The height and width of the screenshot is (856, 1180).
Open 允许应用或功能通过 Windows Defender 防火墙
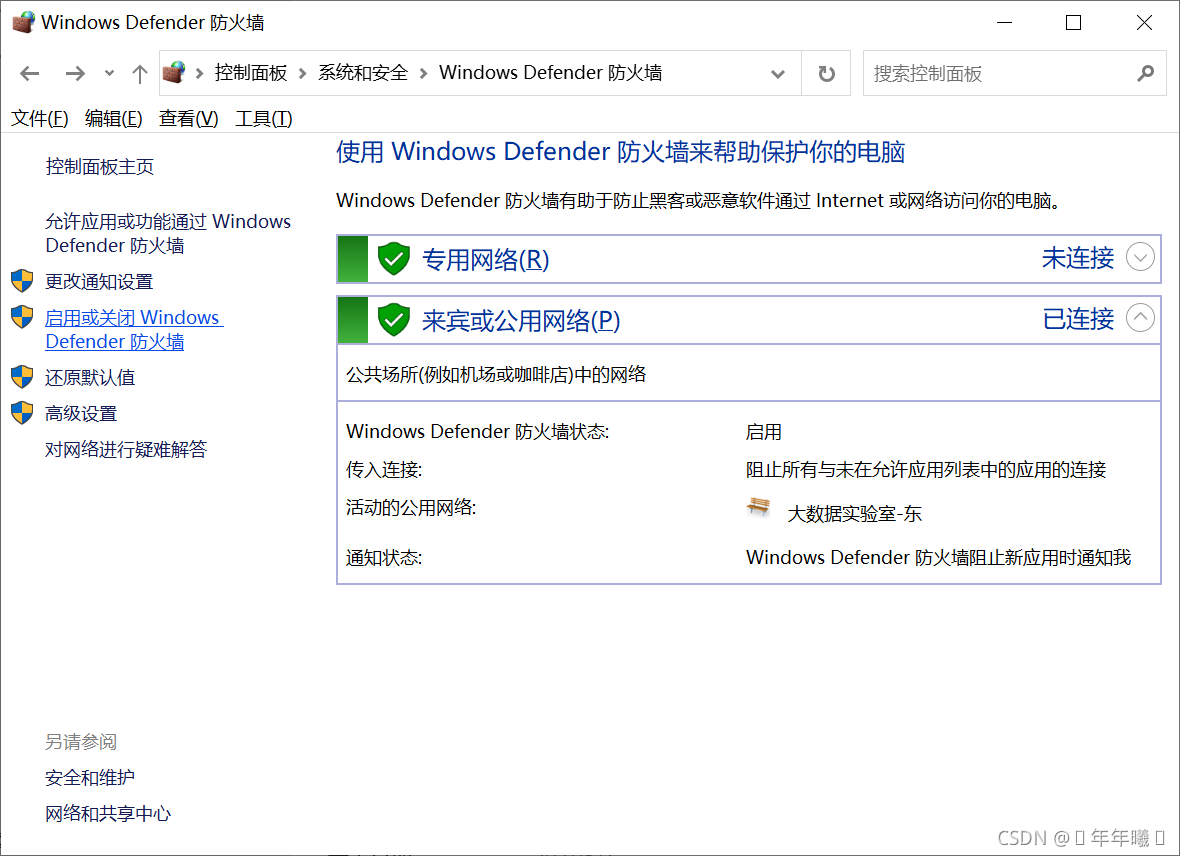pos(168,233)
